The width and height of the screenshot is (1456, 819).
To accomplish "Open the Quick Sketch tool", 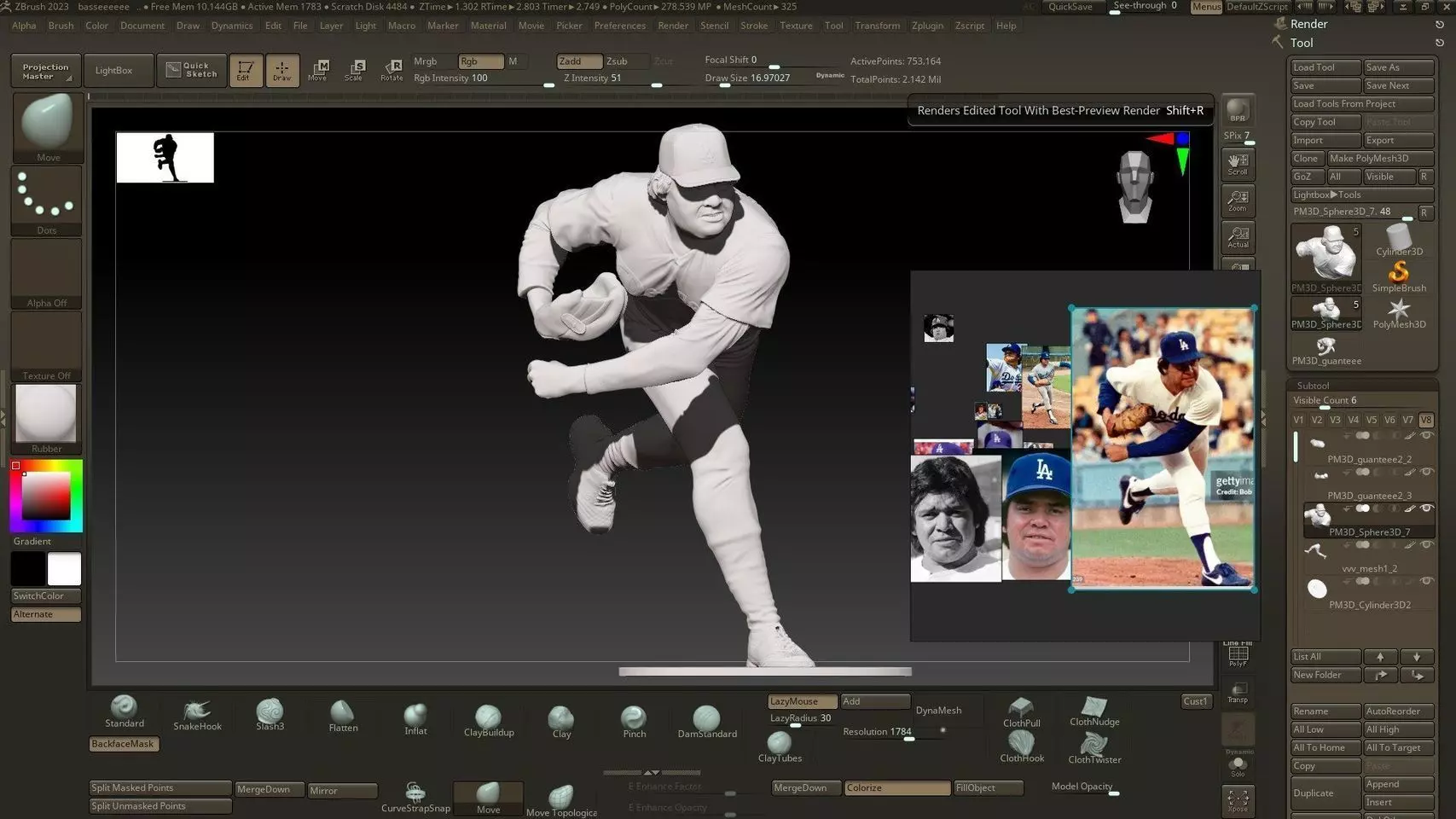I will 192,70.
